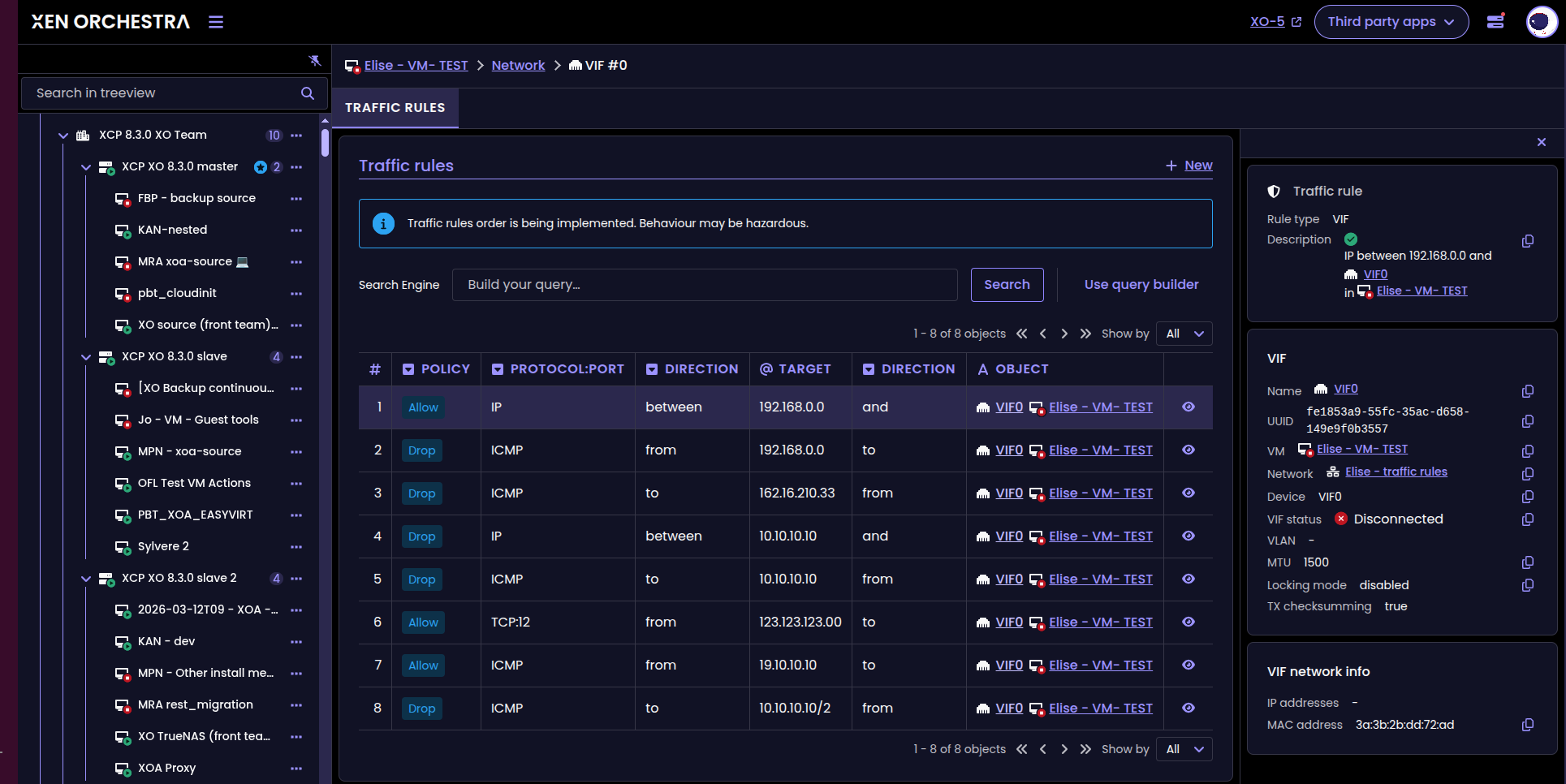
Task: View rule 2 details with eye icon
Action: (x=1189, y=450)
